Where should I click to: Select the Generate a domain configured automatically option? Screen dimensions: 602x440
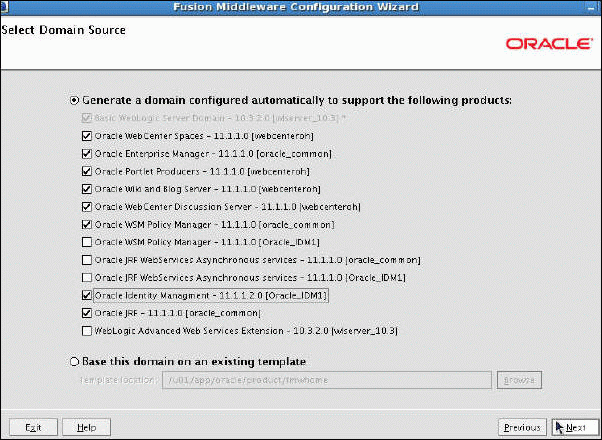click(x=75, y=100)
